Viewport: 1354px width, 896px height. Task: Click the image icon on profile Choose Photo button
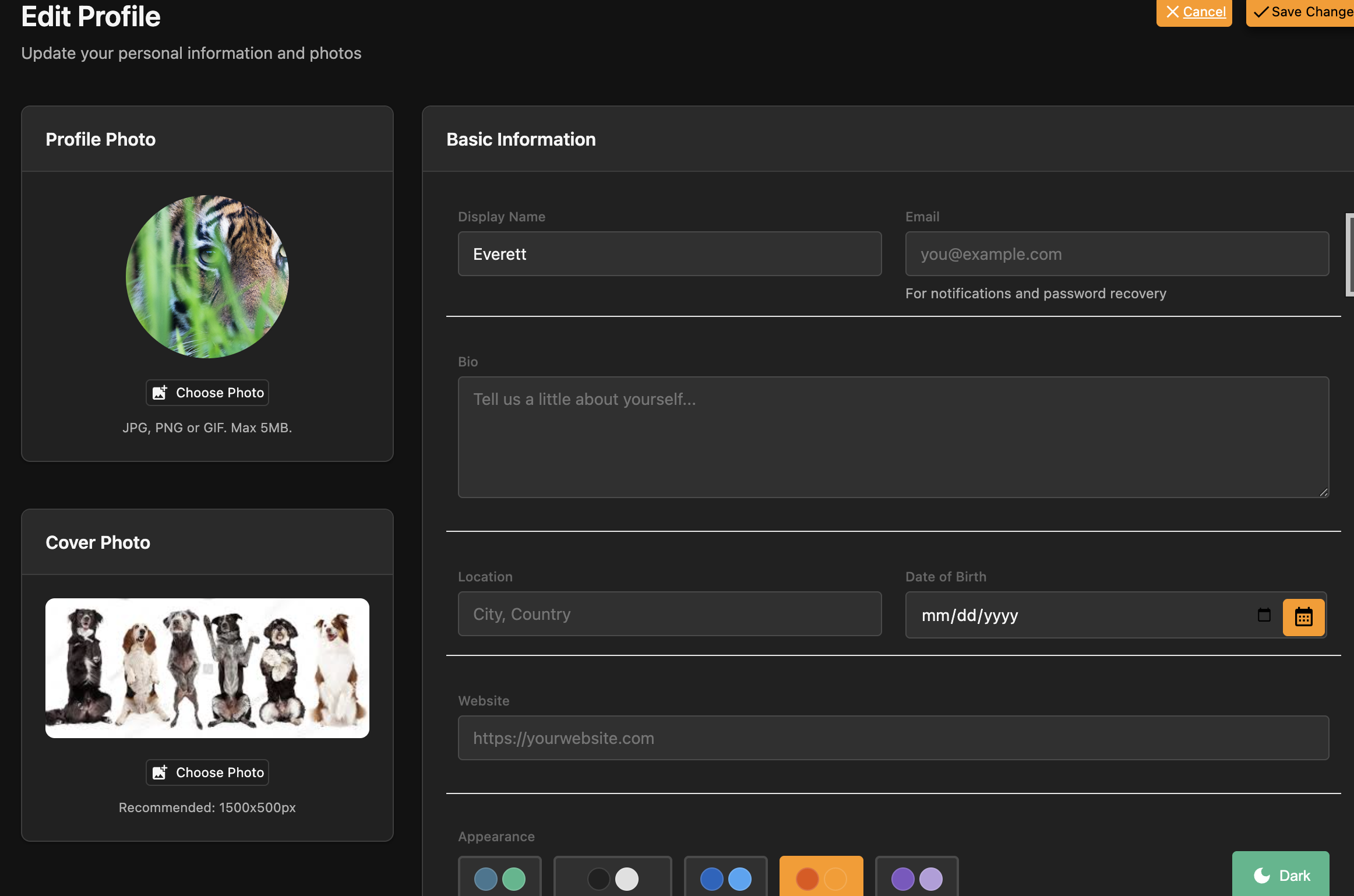(160, 392)
